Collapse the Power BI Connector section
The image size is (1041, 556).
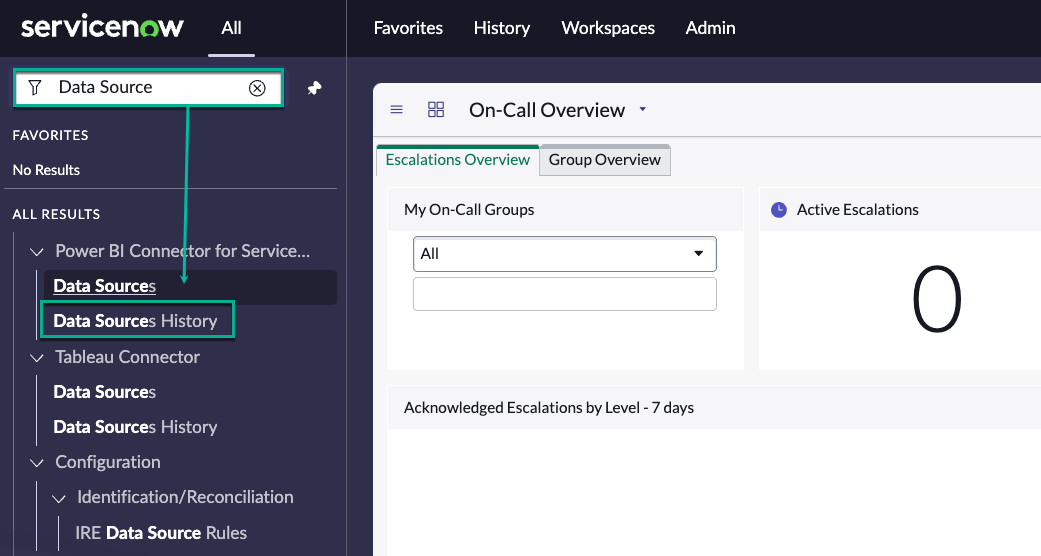(37, 252)
